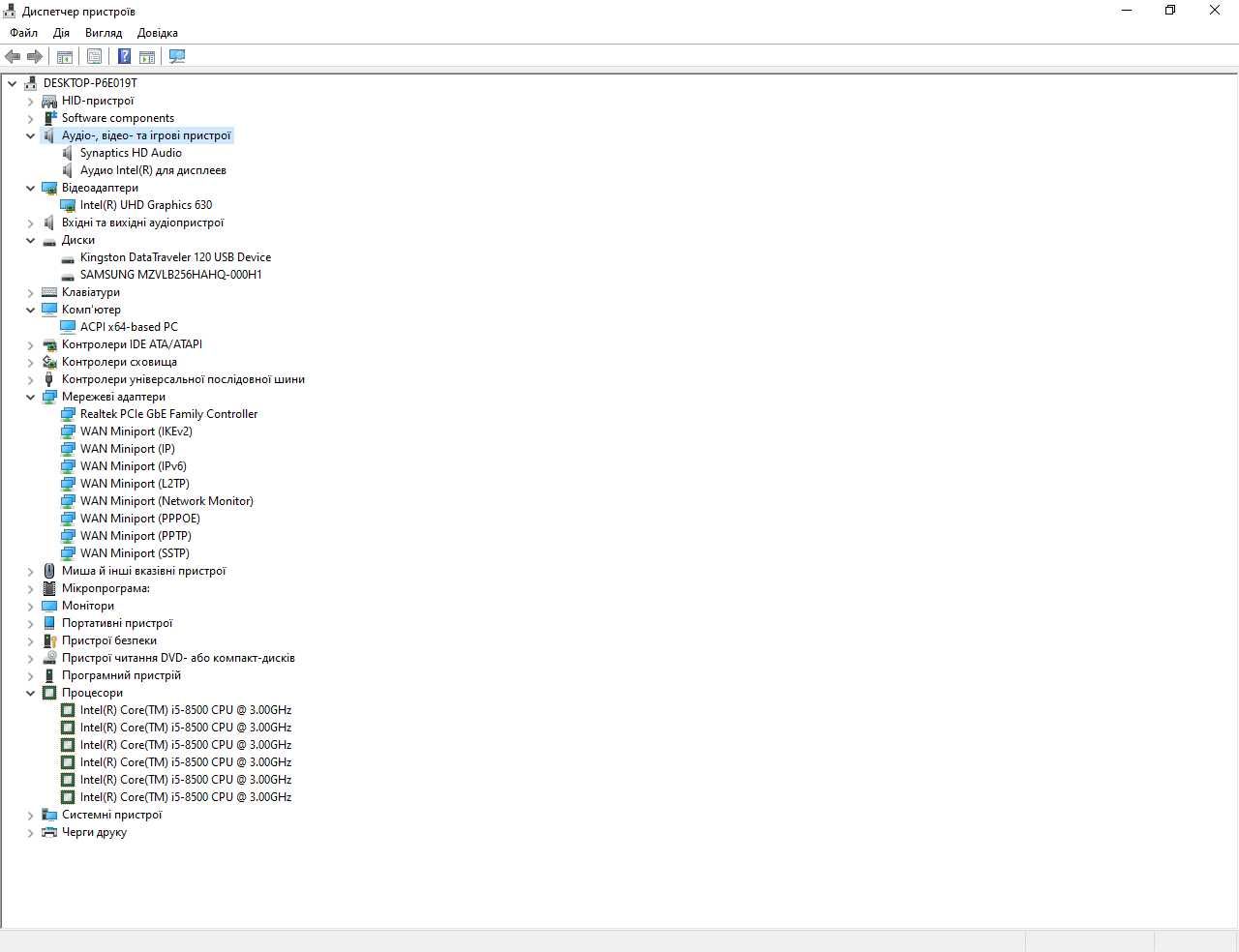Click the Пристрої безпеки category icon
The image size is (1239, 952).
49,640
